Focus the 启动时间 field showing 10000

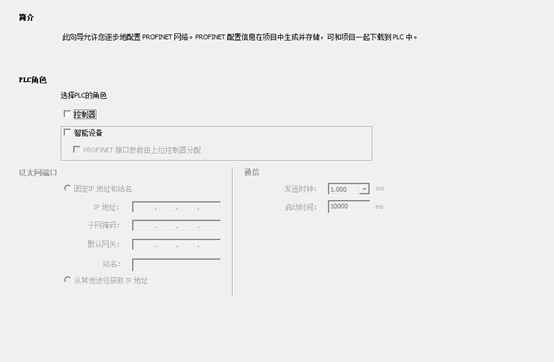(x=349, y=207)
